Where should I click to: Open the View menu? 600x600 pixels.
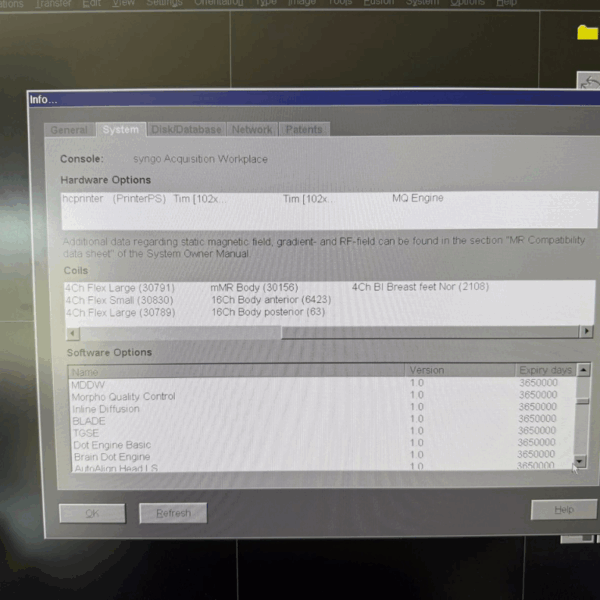[124, 3]
